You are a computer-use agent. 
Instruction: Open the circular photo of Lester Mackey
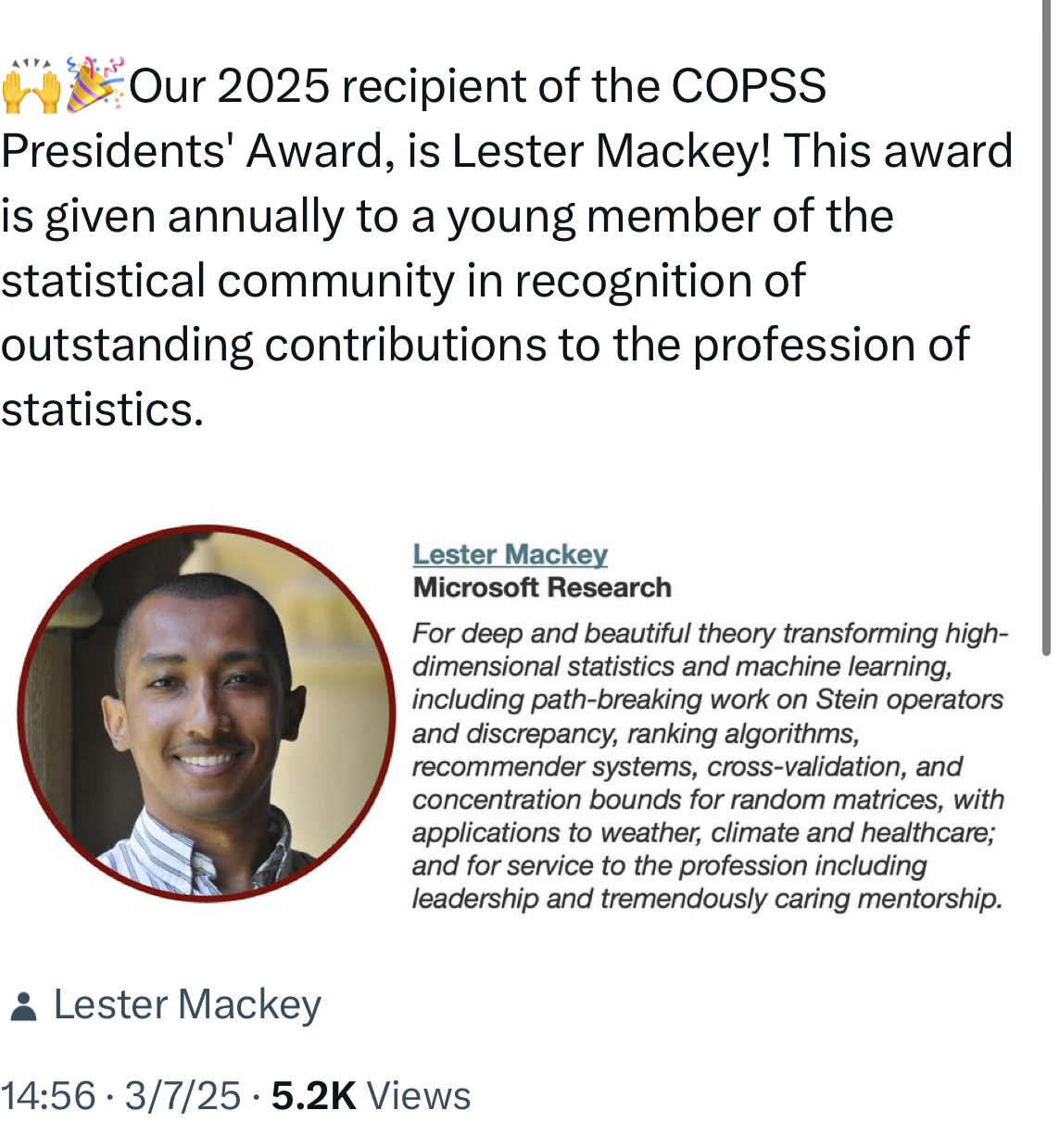pos(206,713)
